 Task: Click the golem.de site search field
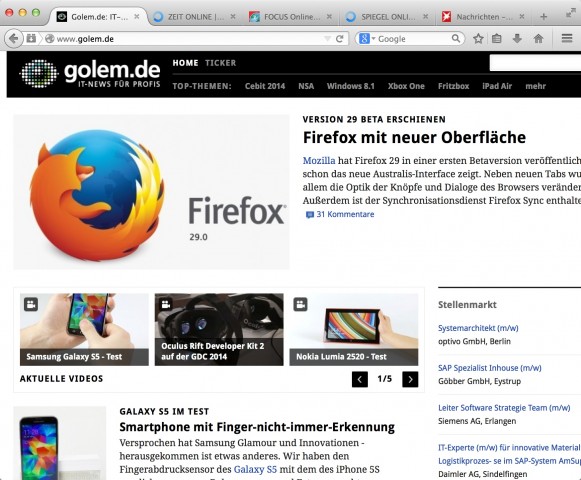[535, 63]
